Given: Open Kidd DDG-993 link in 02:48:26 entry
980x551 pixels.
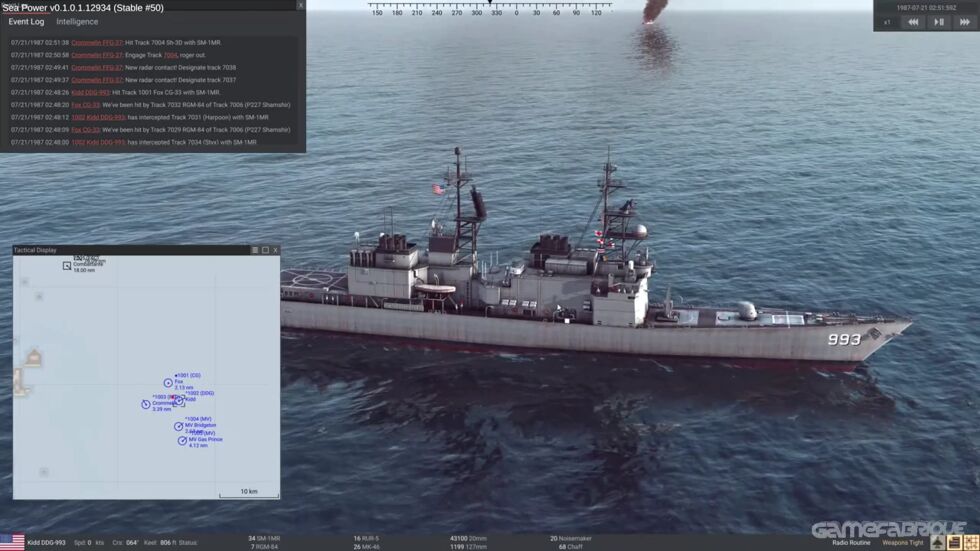Looking at the screenshot, I should click(x=90, y=92).
